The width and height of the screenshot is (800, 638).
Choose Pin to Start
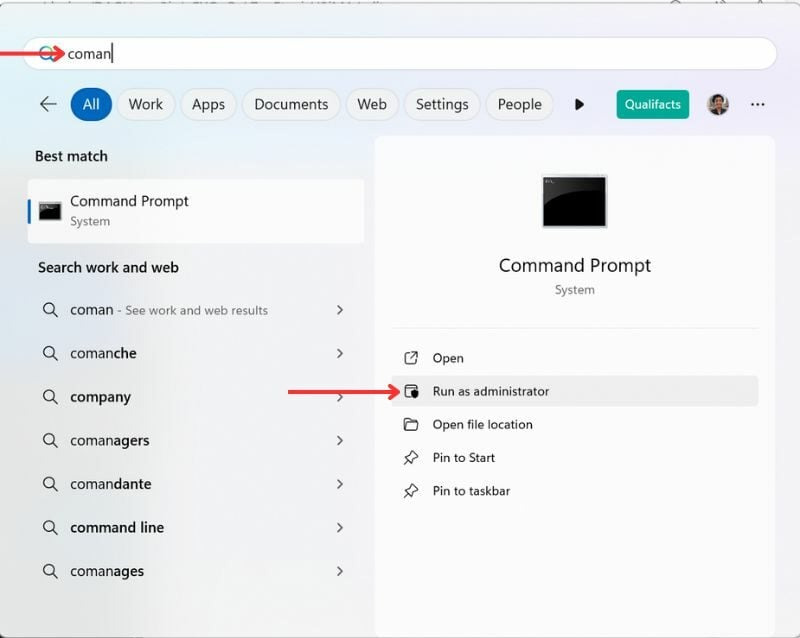click(x=574, y=458)
